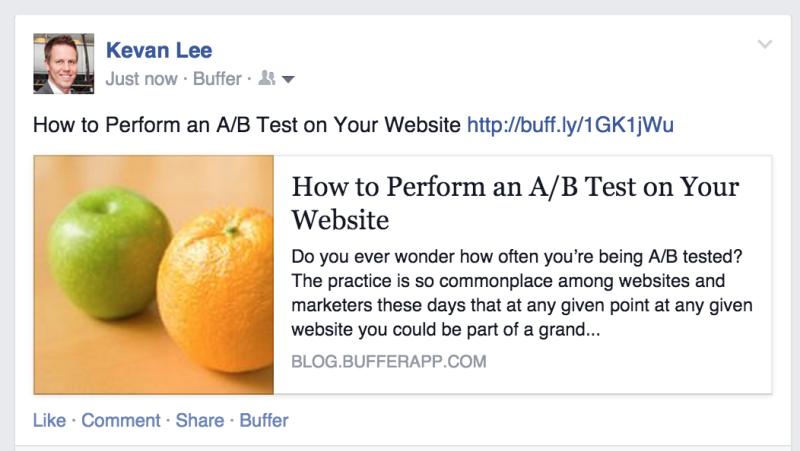Open Kevan Lee's profile picture
Screen dimensions: 800x451
click(x=64, y=64)
